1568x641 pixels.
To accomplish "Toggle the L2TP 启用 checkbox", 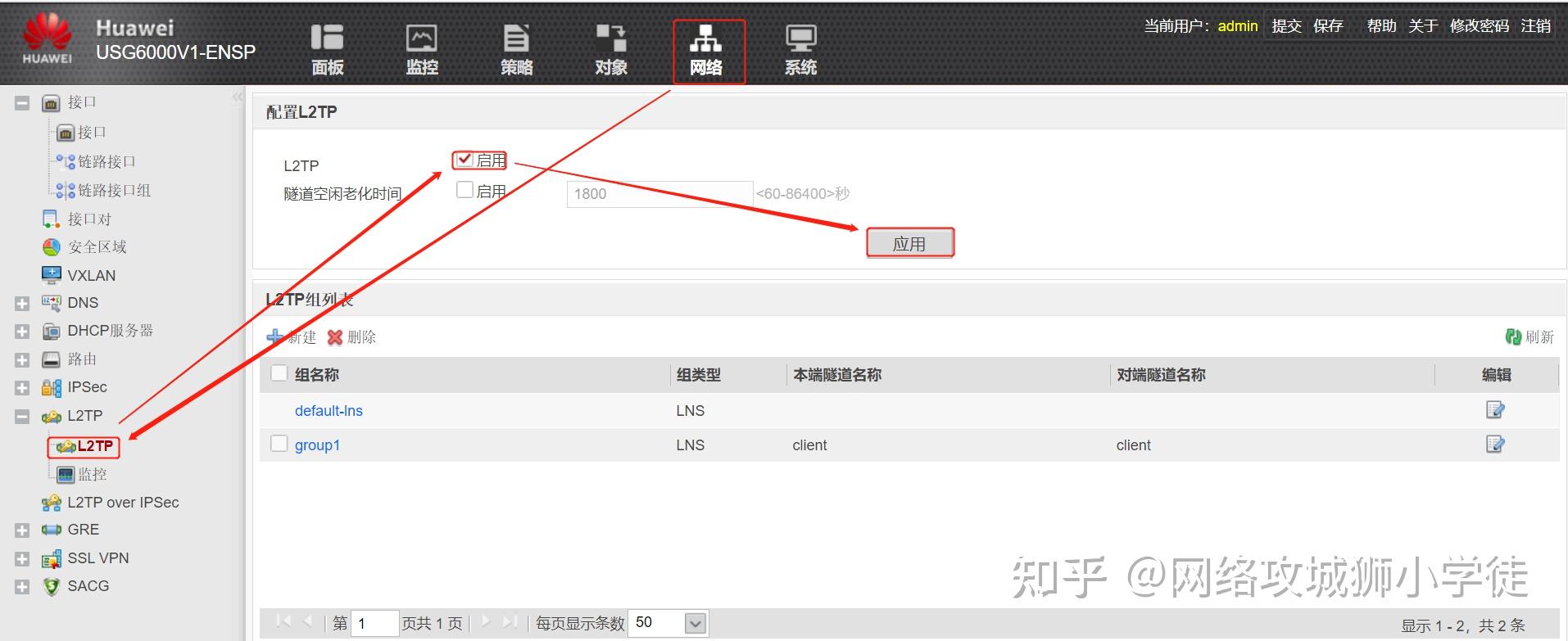I will click(465, 159).
